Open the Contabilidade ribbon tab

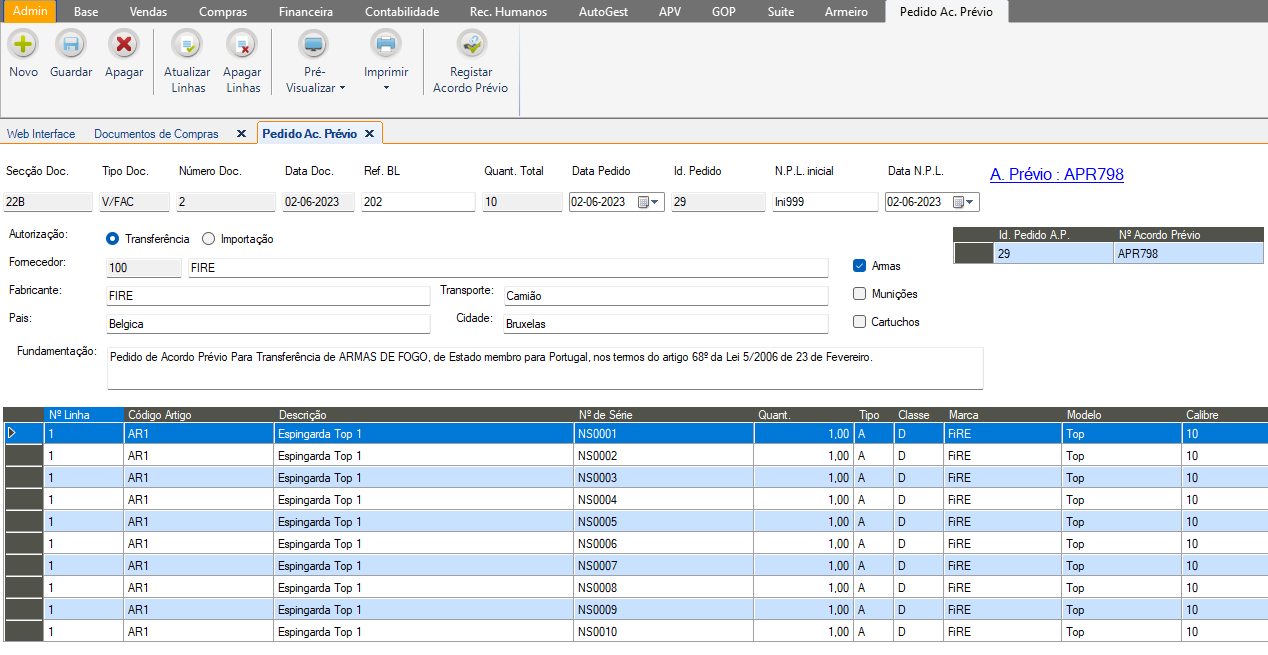point(402,12)
